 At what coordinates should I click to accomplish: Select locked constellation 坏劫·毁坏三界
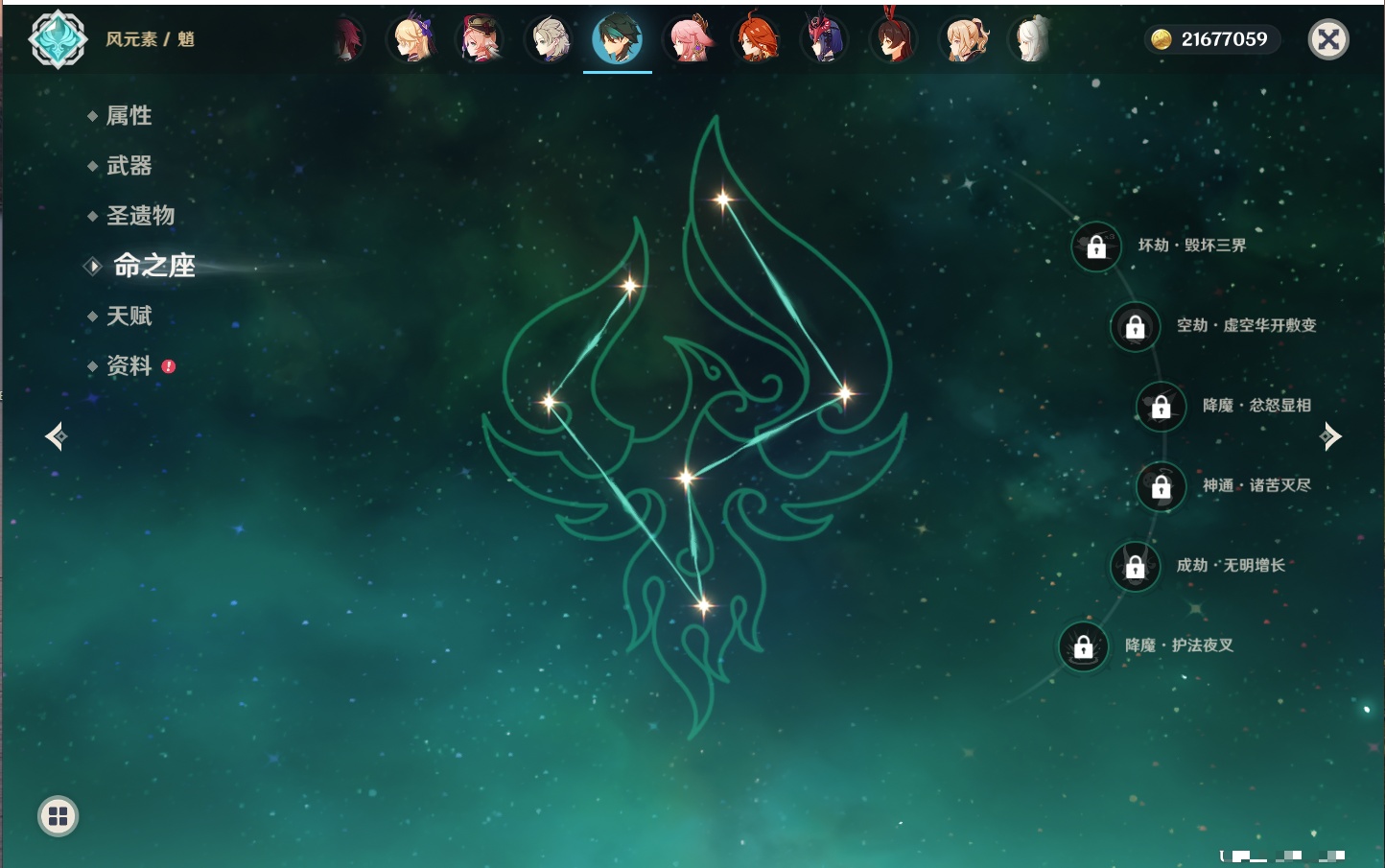pyautogui.click(x=1096, y=246)
